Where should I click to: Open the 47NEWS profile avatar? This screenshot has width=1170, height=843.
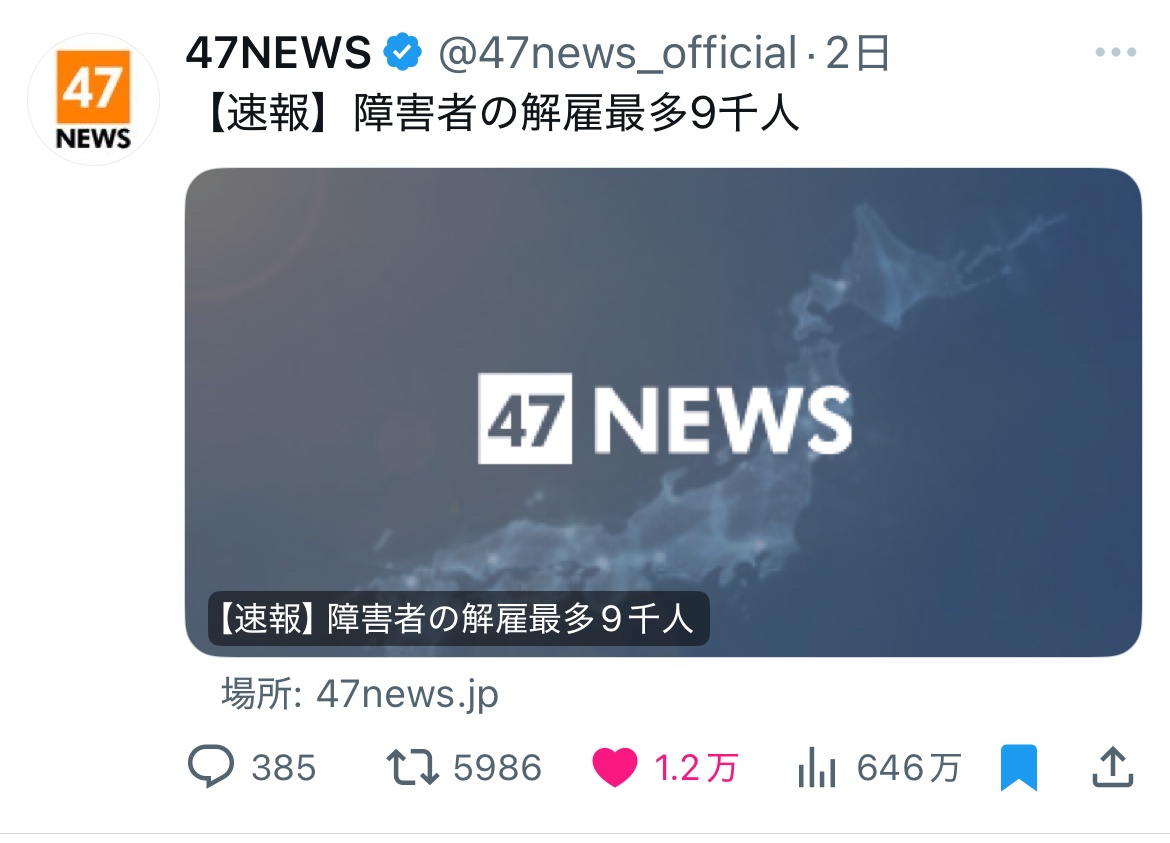(93, 99)
